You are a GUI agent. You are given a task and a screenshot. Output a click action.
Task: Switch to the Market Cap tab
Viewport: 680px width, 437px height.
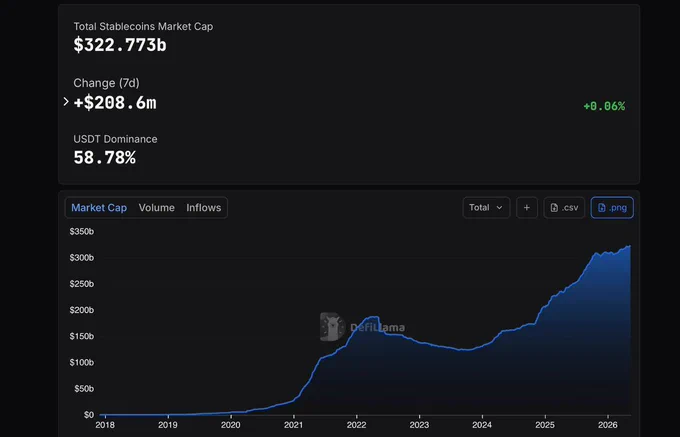[99, 208]
